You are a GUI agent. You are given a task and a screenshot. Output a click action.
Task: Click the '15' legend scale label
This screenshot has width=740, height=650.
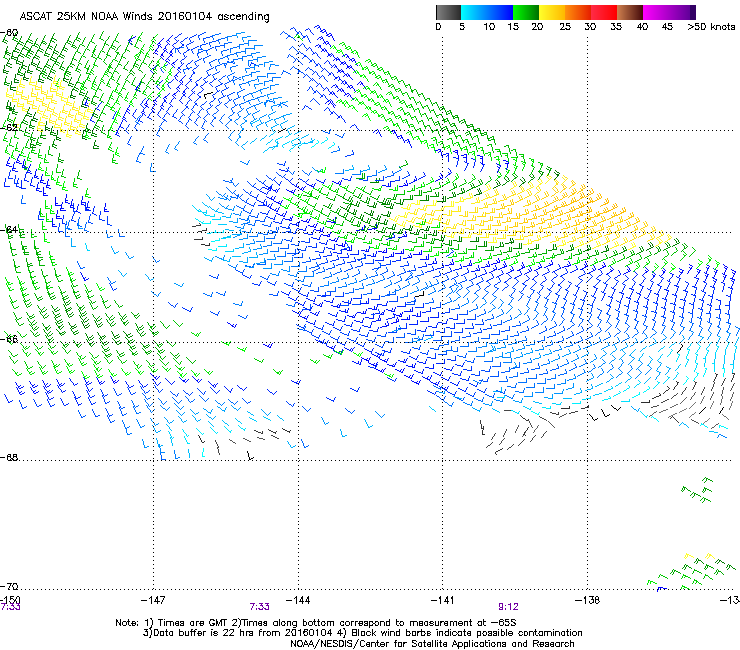[x=513, y=27]
